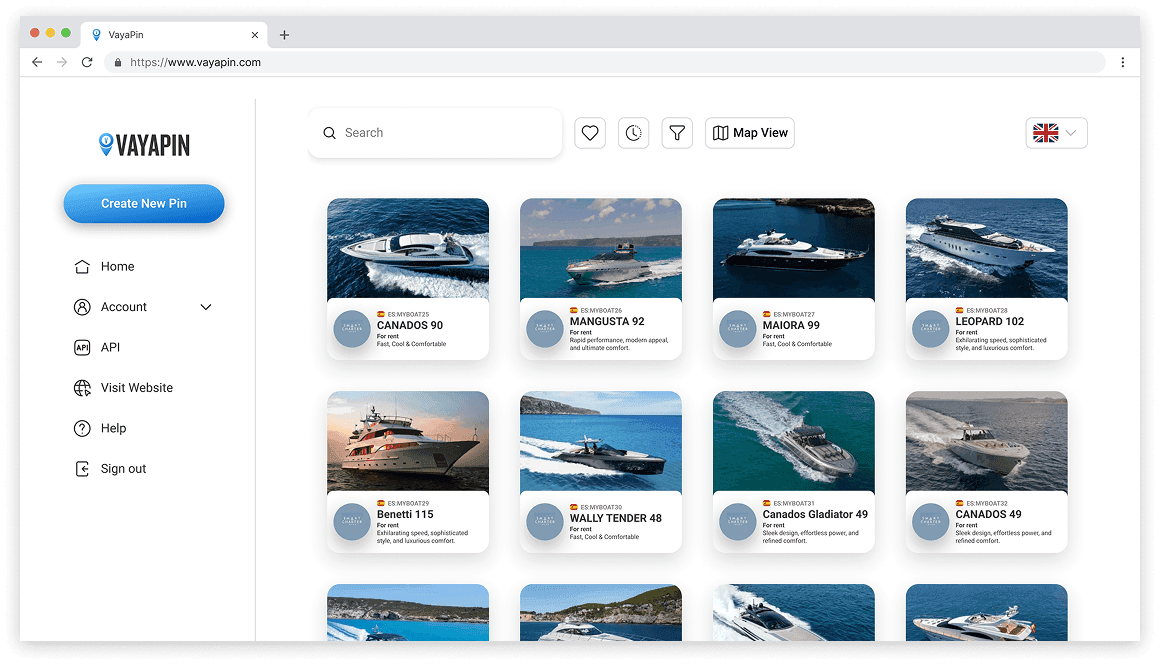Image resolution: width=1160 pixels, height=665 pixels.
Task: Switch to Map View
Action: coord(749,132)
